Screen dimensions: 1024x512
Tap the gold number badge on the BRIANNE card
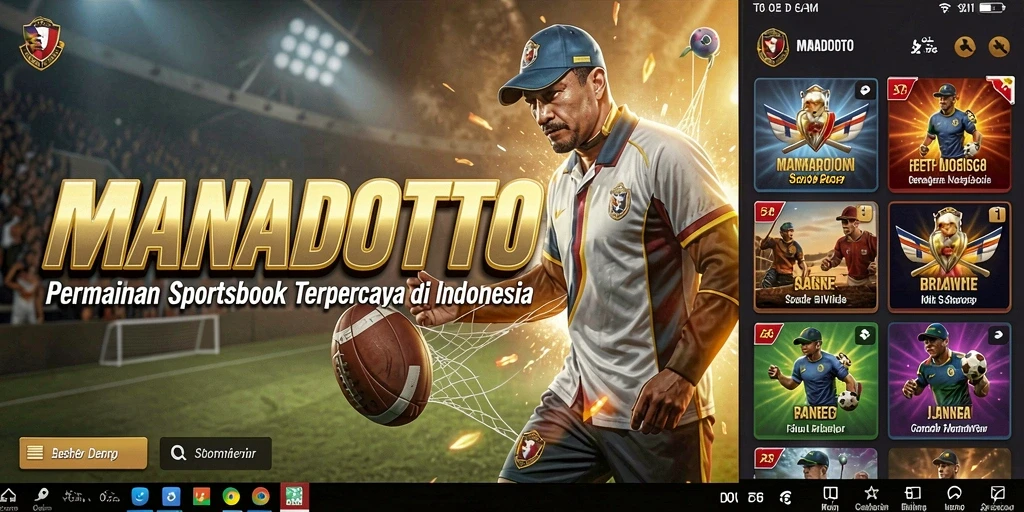click(x=997, y=214)
